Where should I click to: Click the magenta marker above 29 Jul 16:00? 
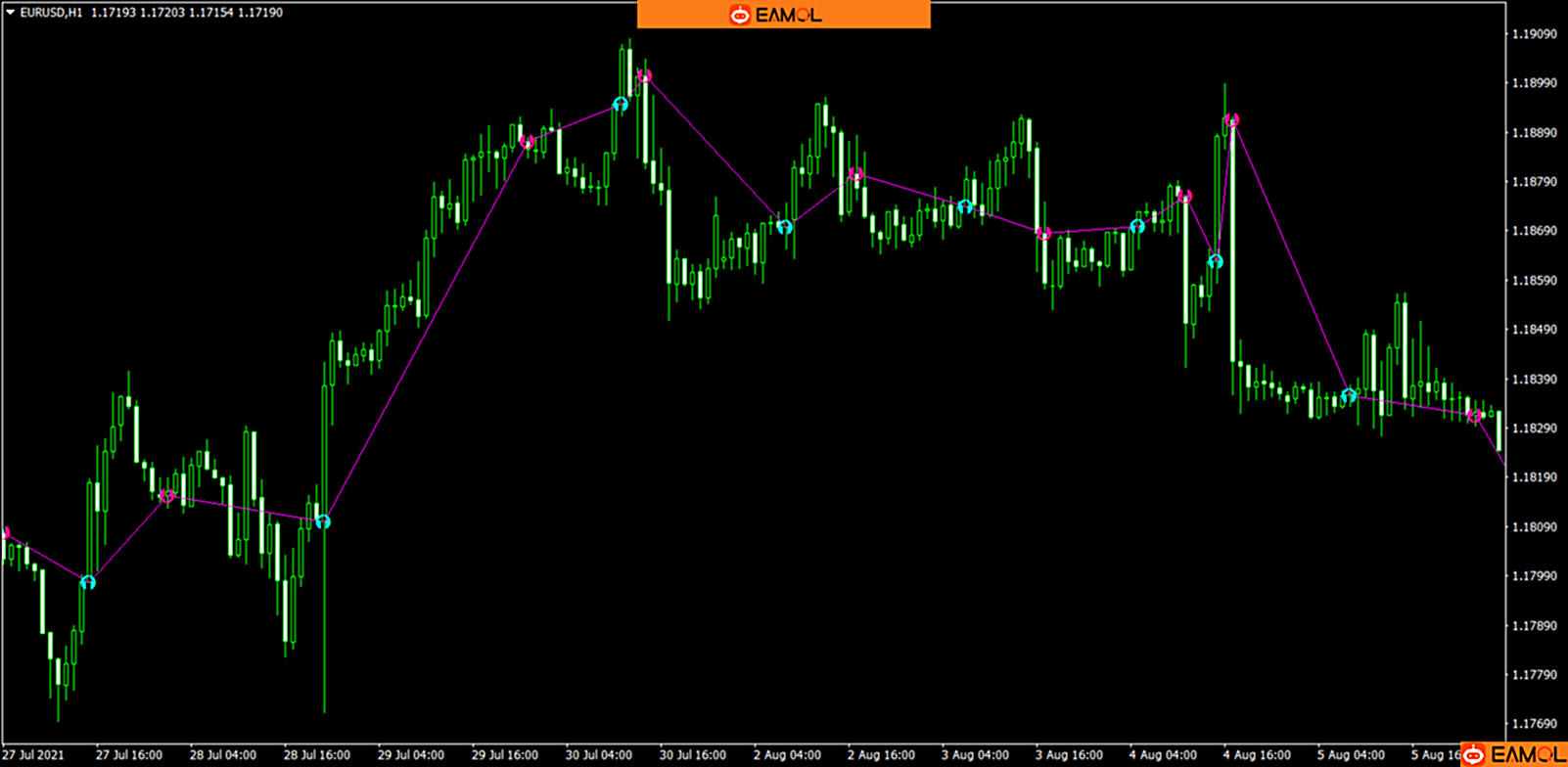point(528,143)
